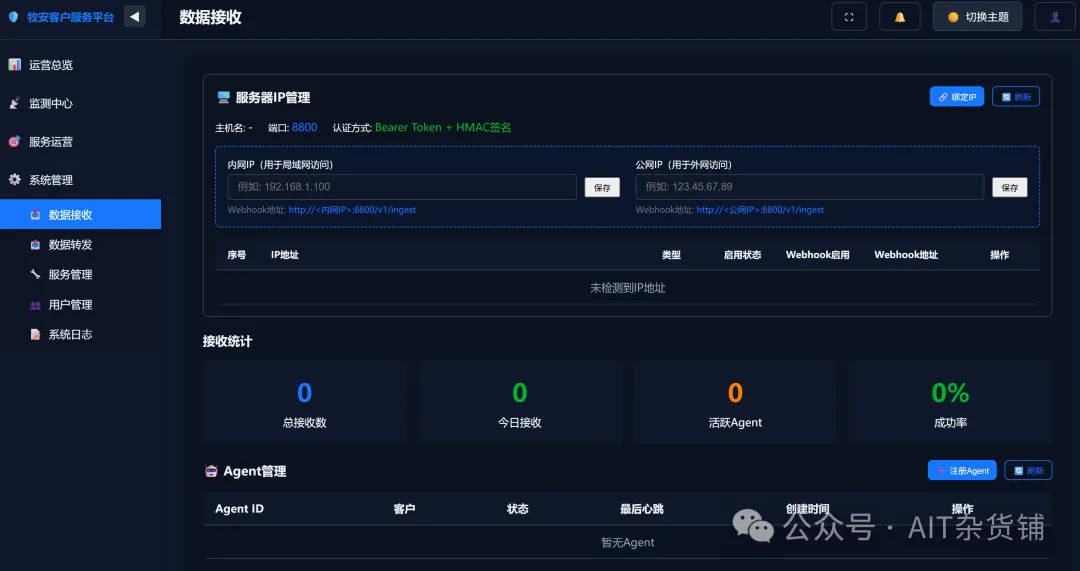
Task: Click the 接收统计 section heading
Action: [x=227, y=342]
